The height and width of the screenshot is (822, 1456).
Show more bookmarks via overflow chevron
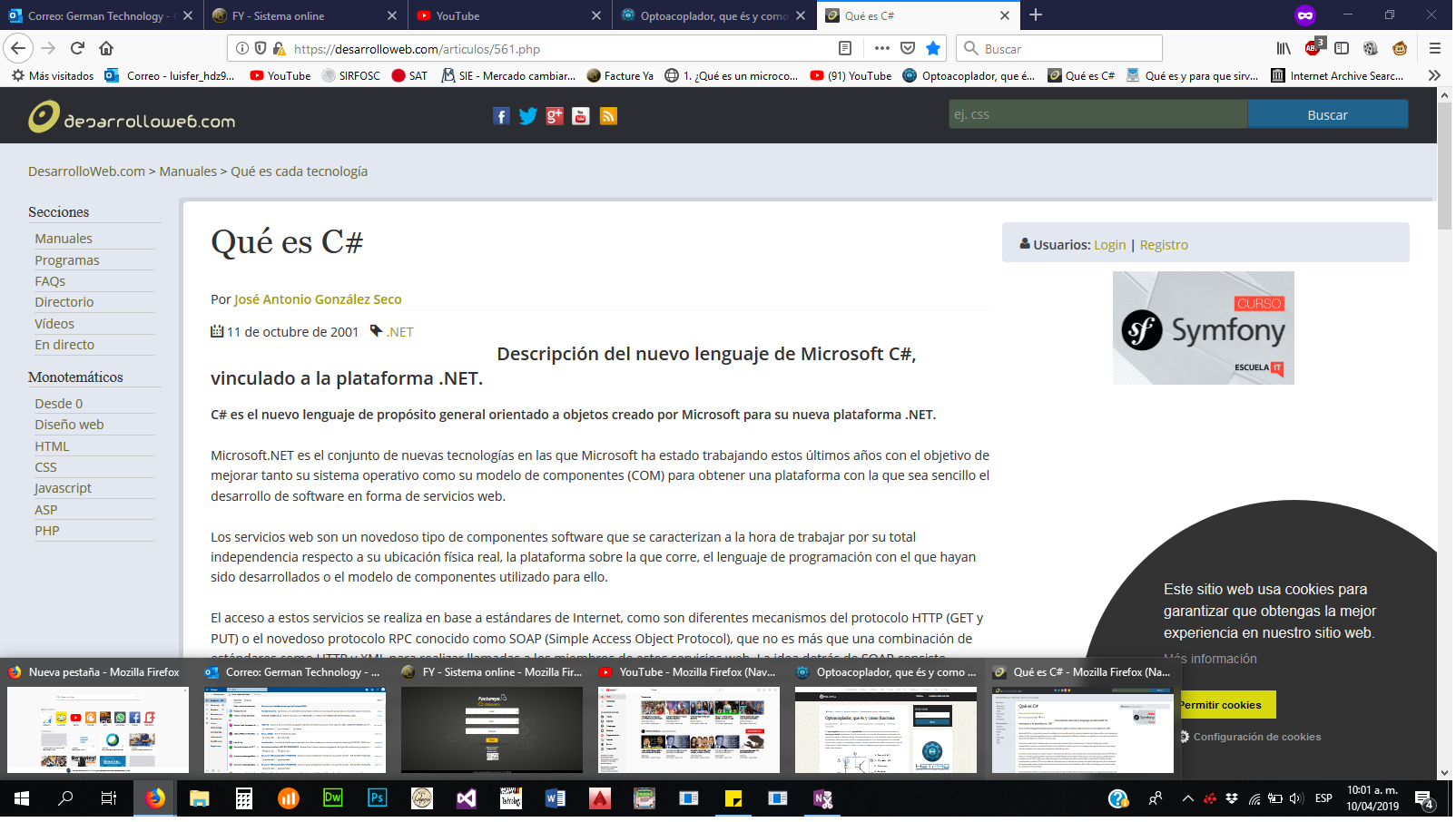[x=1434, y=76]
